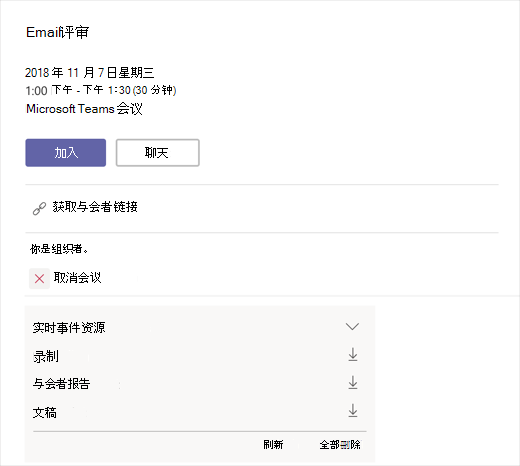Click the Email评审 meeting title

(x=58, y=32)
